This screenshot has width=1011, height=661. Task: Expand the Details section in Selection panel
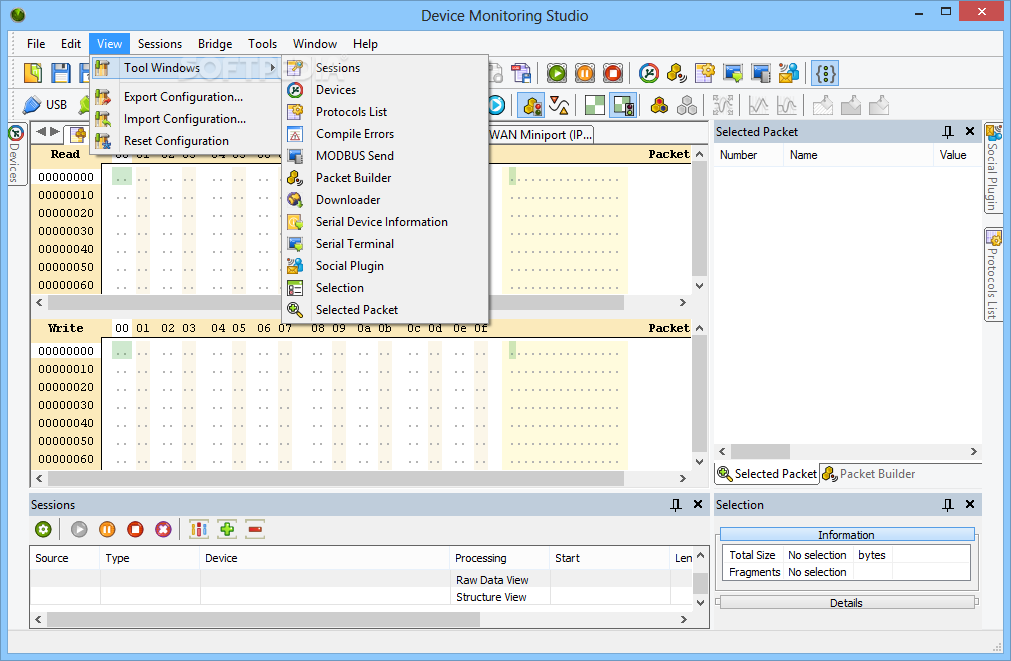click(846, 603)
